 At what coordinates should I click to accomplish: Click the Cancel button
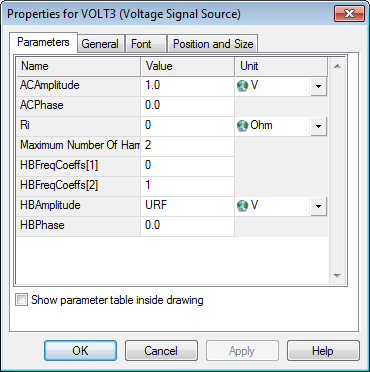pyautogui.click(x=161, y=351)
